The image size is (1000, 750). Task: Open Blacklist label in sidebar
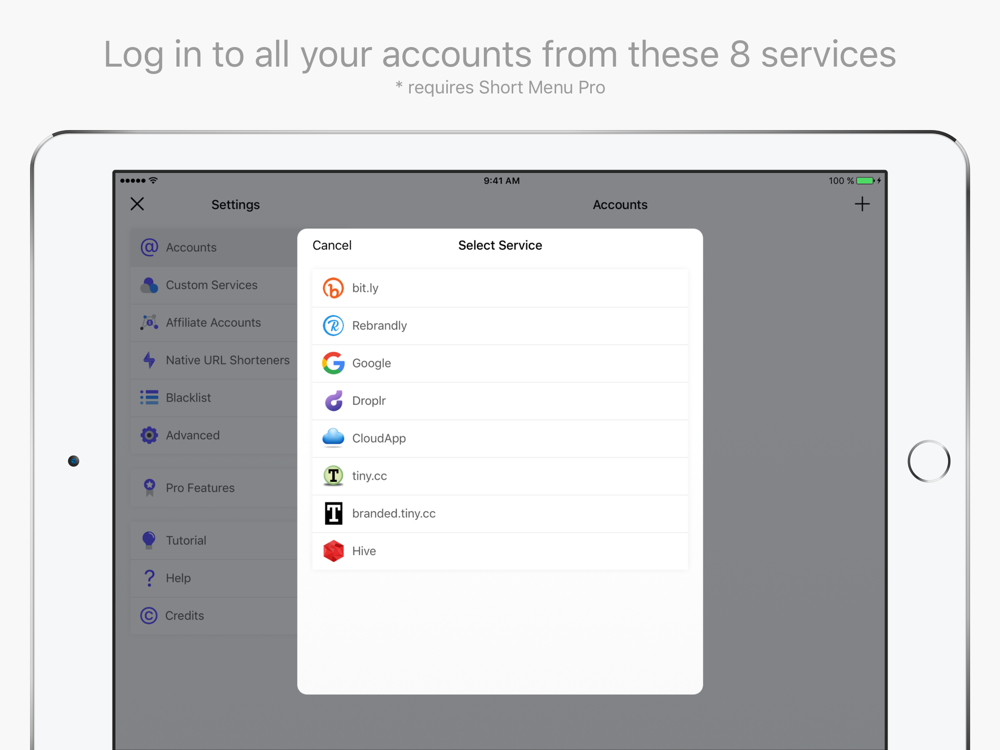click(x=188, y=398)
